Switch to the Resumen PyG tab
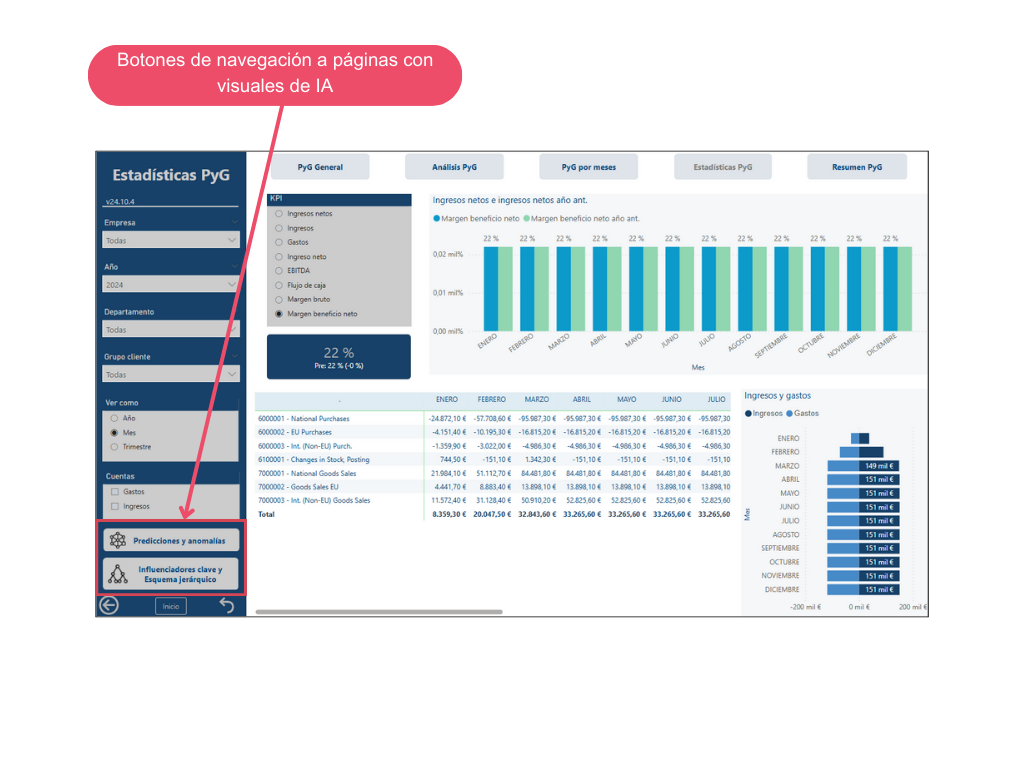This screenshot has height=768, width=1024. pyautogui.click(x=857, y=167)
